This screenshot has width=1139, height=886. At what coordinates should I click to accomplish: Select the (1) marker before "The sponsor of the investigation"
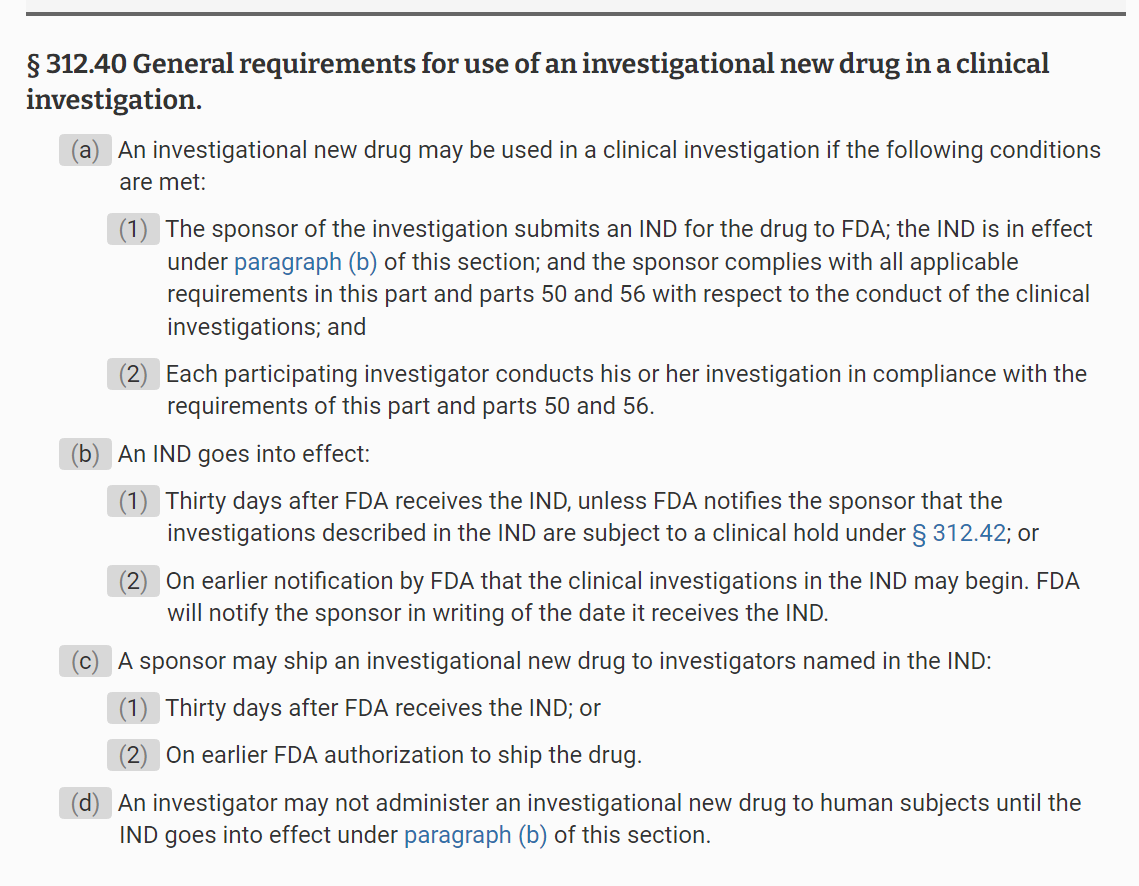point(133,229)
